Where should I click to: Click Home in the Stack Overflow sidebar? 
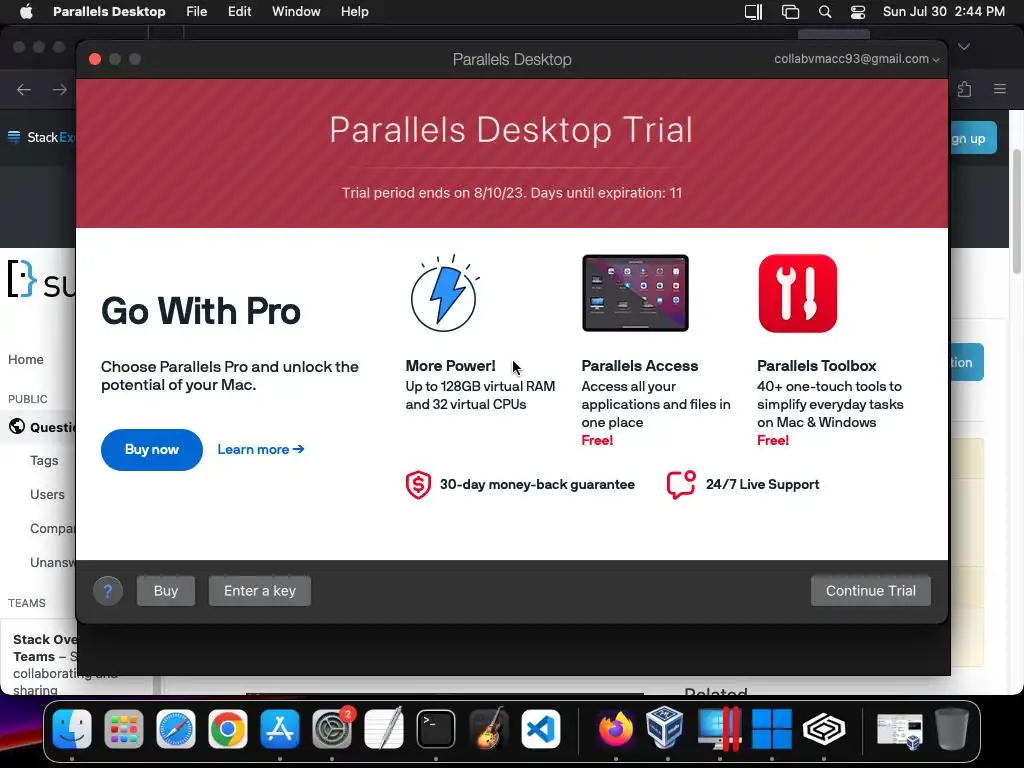pyautogui.click(x=25, y=359)
